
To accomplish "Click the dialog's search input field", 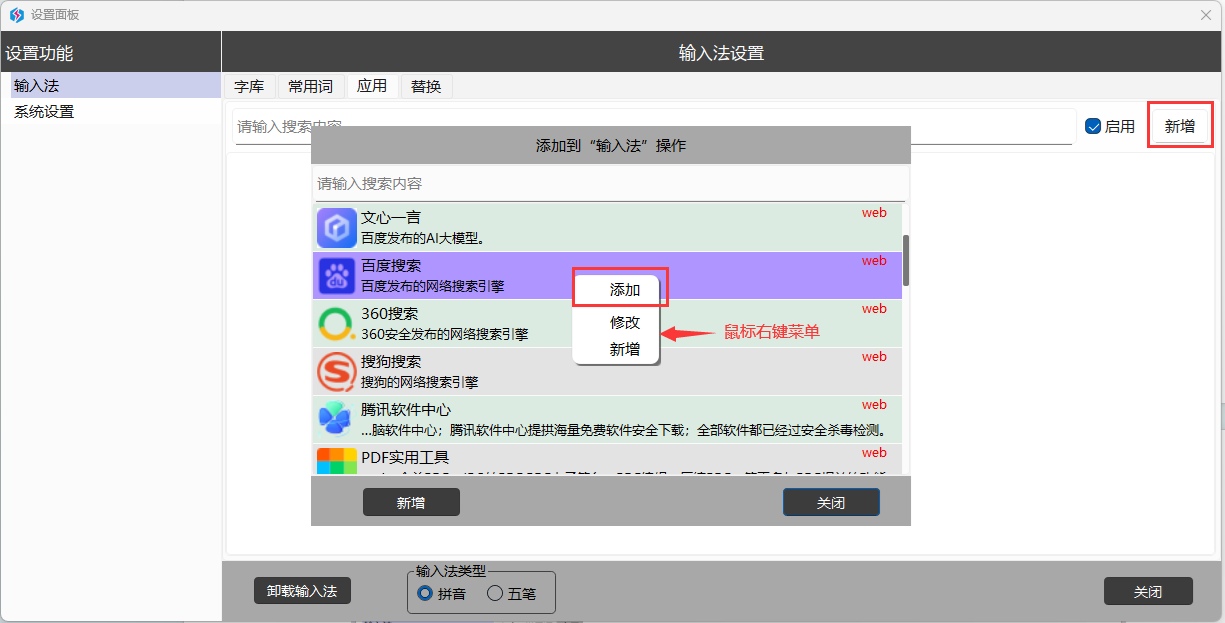I will (x=610, y=184).
